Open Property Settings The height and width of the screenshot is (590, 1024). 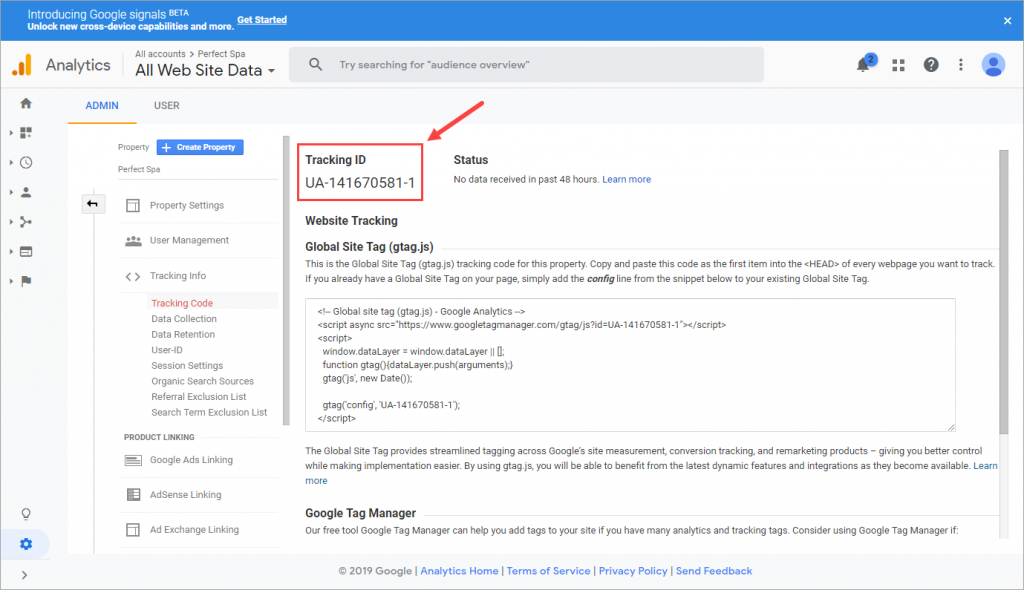tap(187, 205)
